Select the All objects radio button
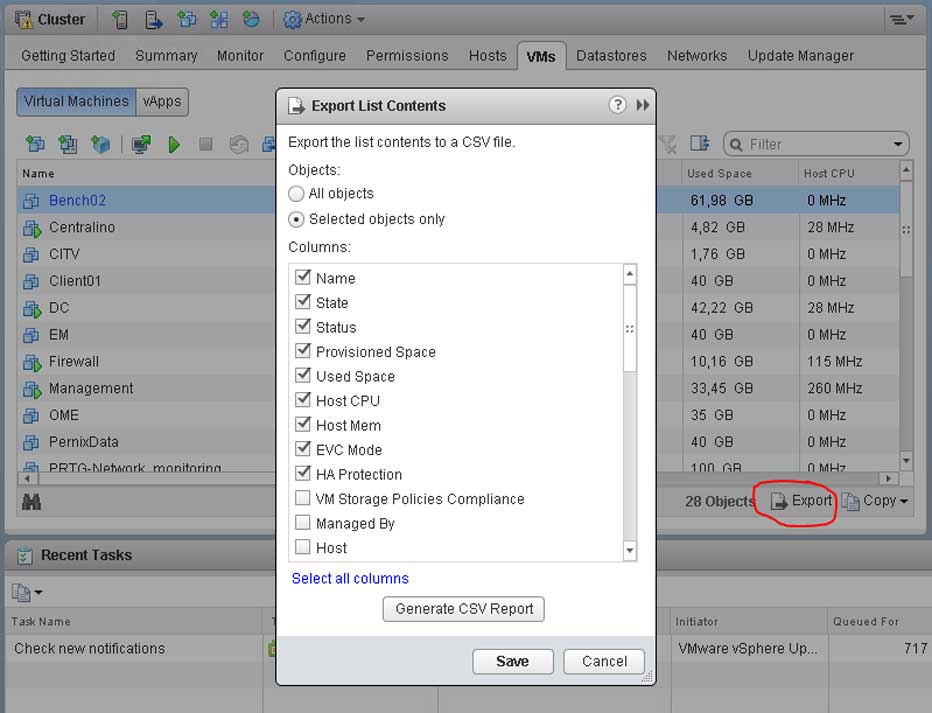The height and width of the screenshot is (713, 932). click(x=296, y=194)
